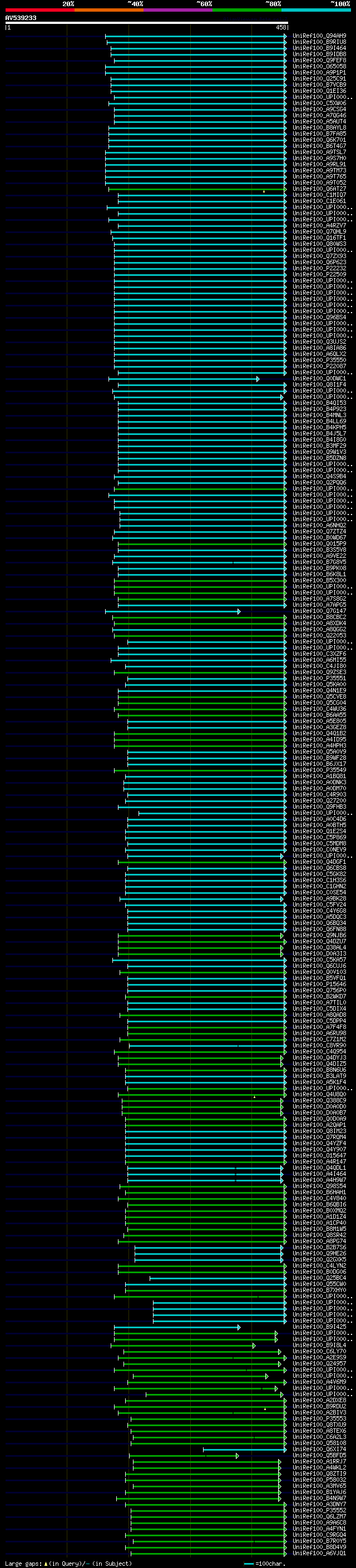Open hit UniRef100_B4KPH5

pyautogui.click(x=319, y=427)
